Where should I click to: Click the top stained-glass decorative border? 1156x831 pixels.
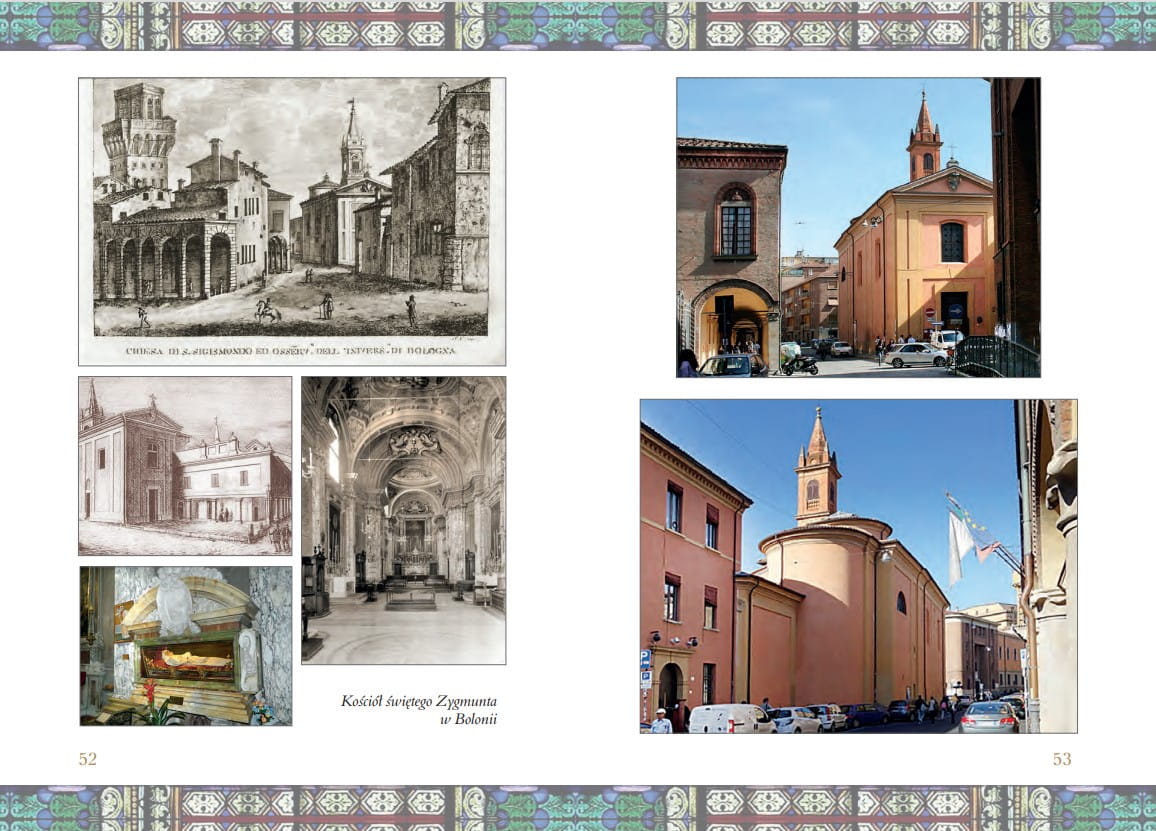pyautogui.click(x=578, y=25)
